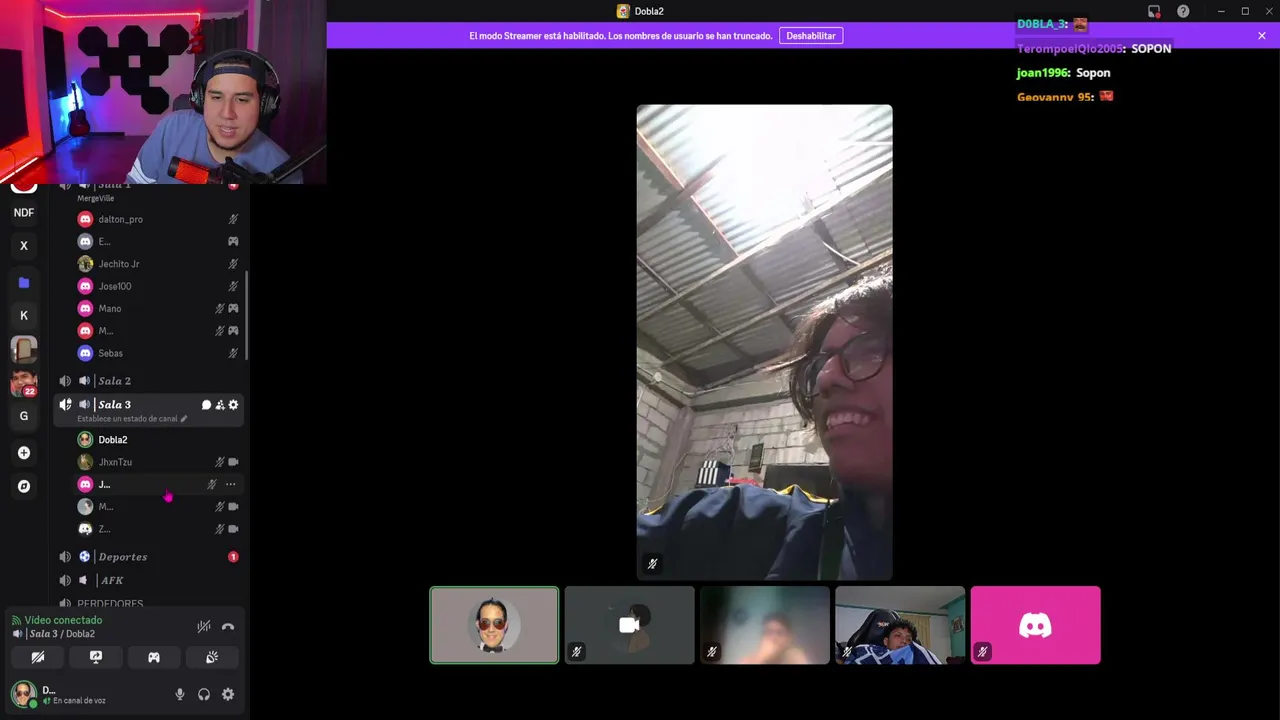Open more options for user J...
The width and height of the screenshot is (1280, 720).
[231, 484]
